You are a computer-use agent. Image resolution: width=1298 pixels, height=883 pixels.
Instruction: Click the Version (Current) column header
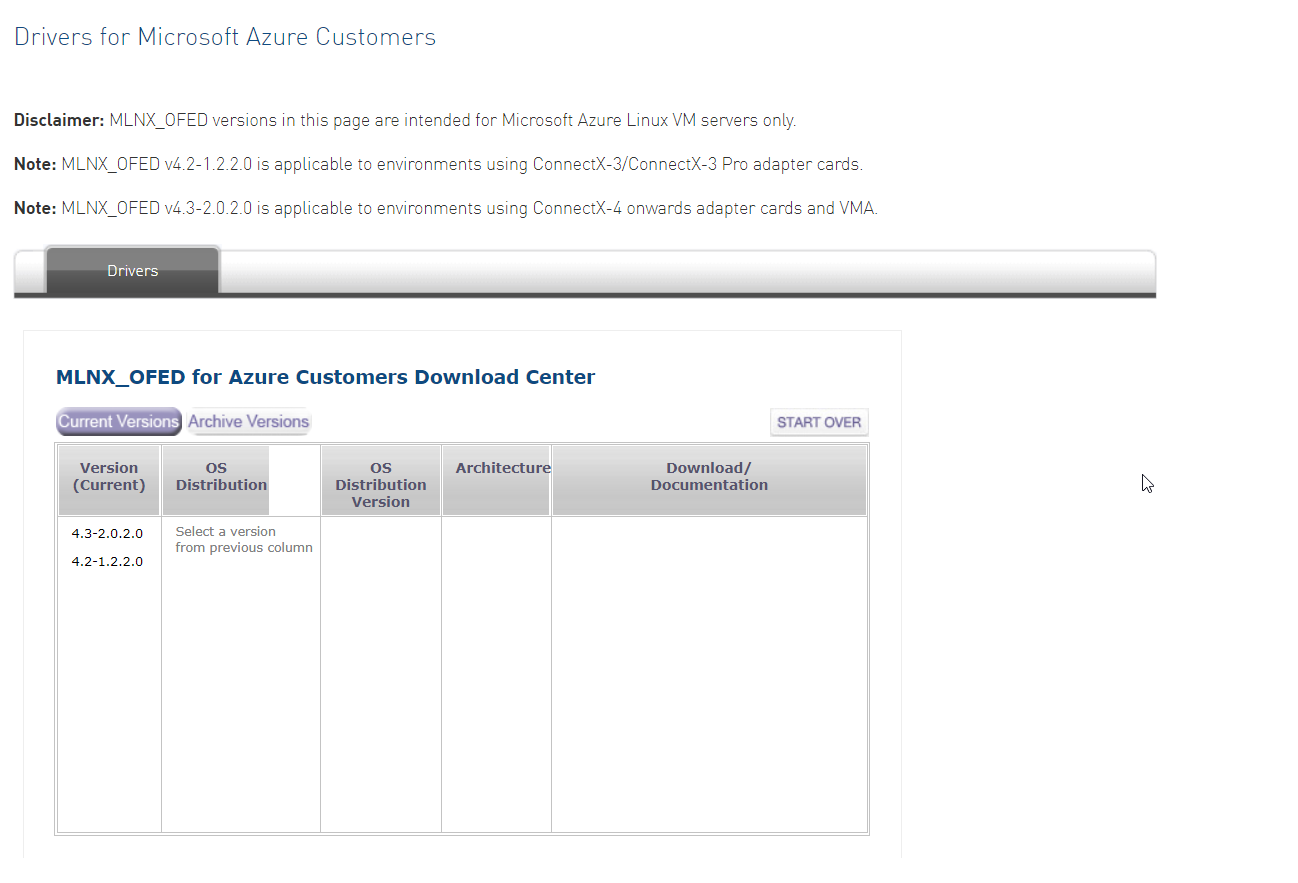[109, 480]
